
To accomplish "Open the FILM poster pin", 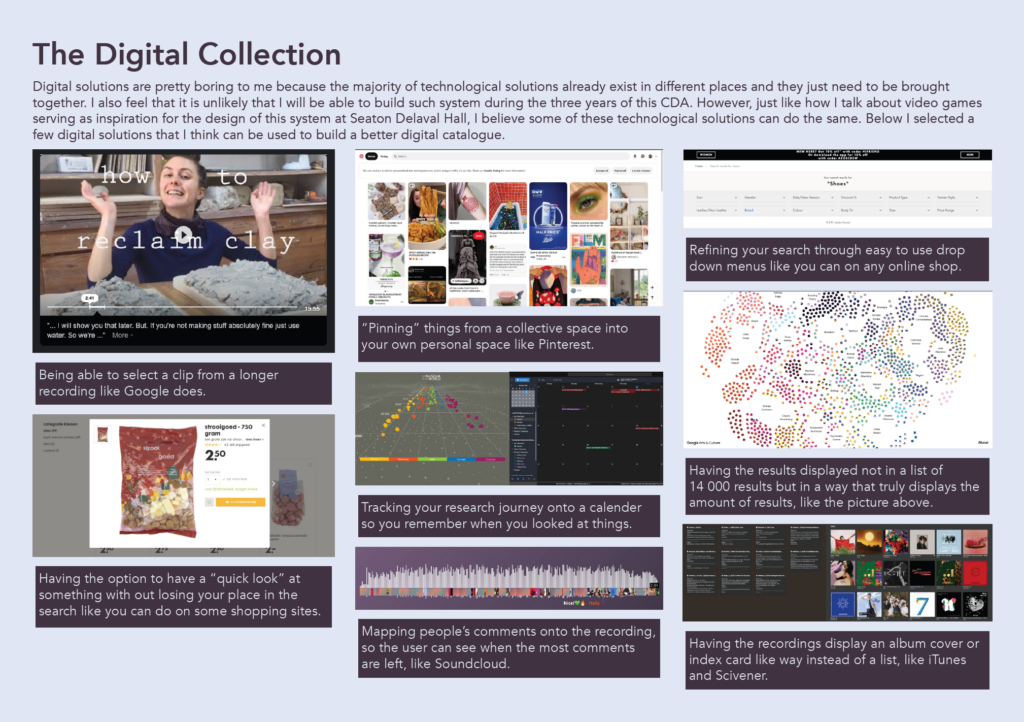I will tap(588, 260).
